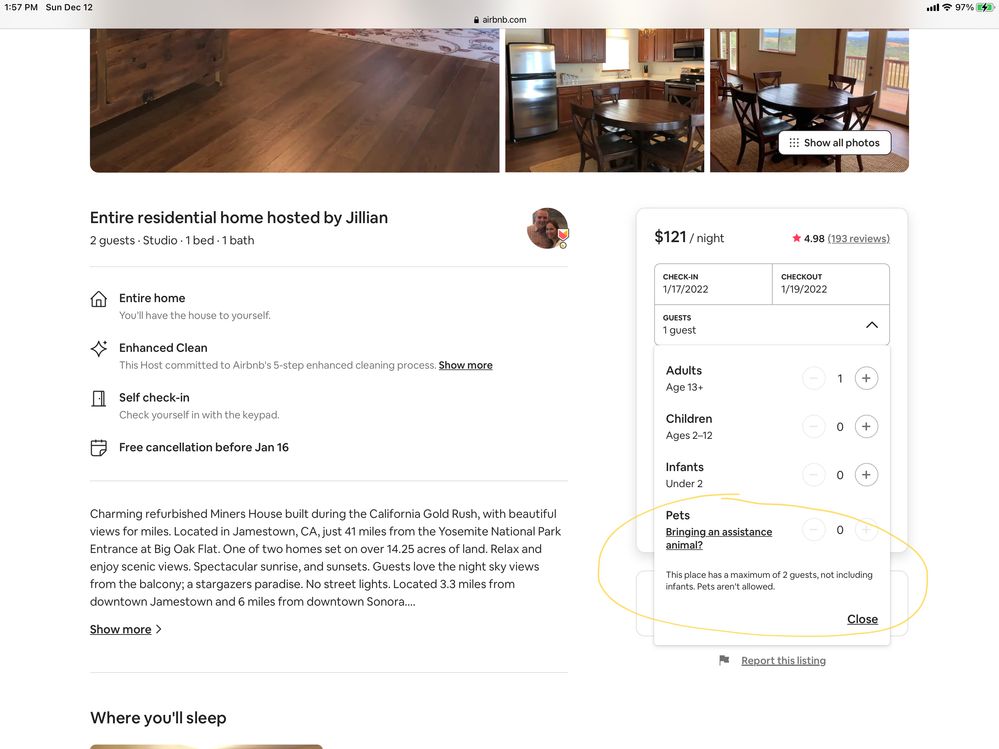Open Show all photos gallery
Screen dimensions: 999x749
(834, 143)
